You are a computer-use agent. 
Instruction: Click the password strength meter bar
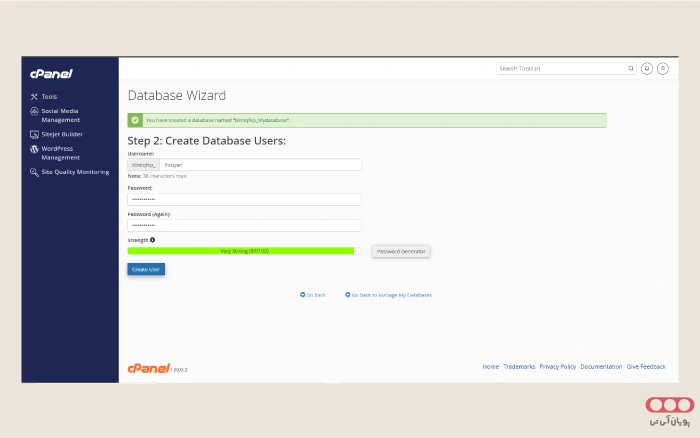click(244, 251)
